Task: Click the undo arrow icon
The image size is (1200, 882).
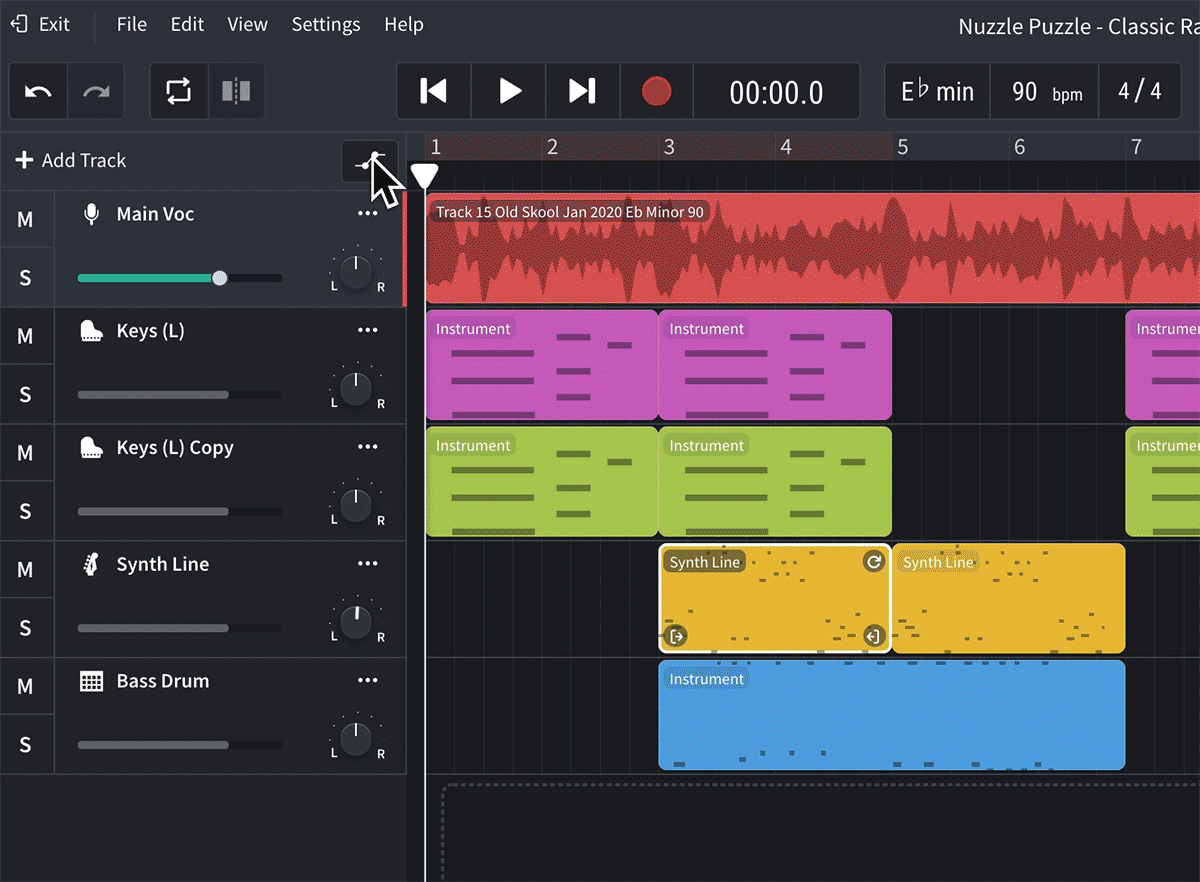Action: 38,92
